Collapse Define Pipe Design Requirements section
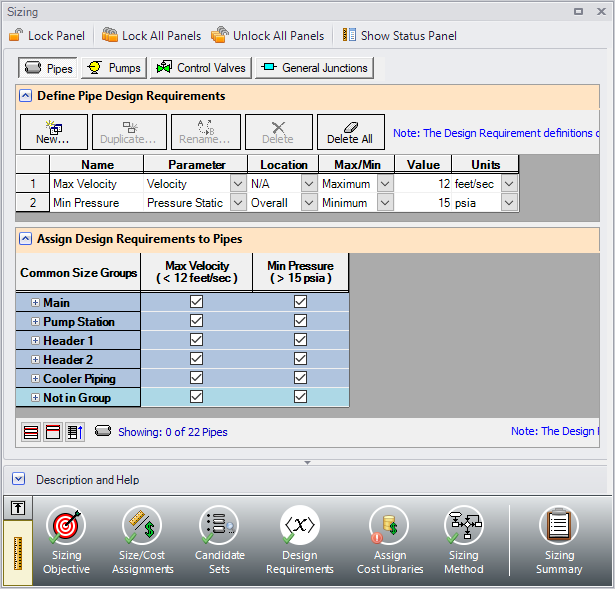615x589 pixels. [x=24, y=96]
